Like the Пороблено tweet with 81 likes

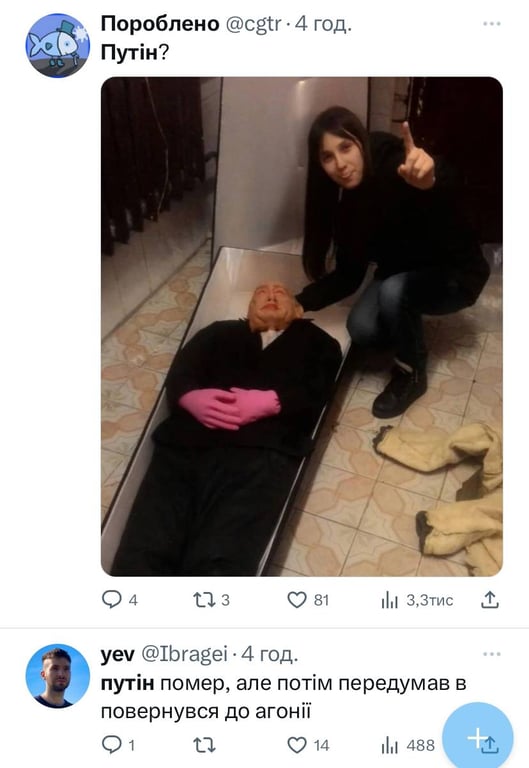click(x=296, y=600)
